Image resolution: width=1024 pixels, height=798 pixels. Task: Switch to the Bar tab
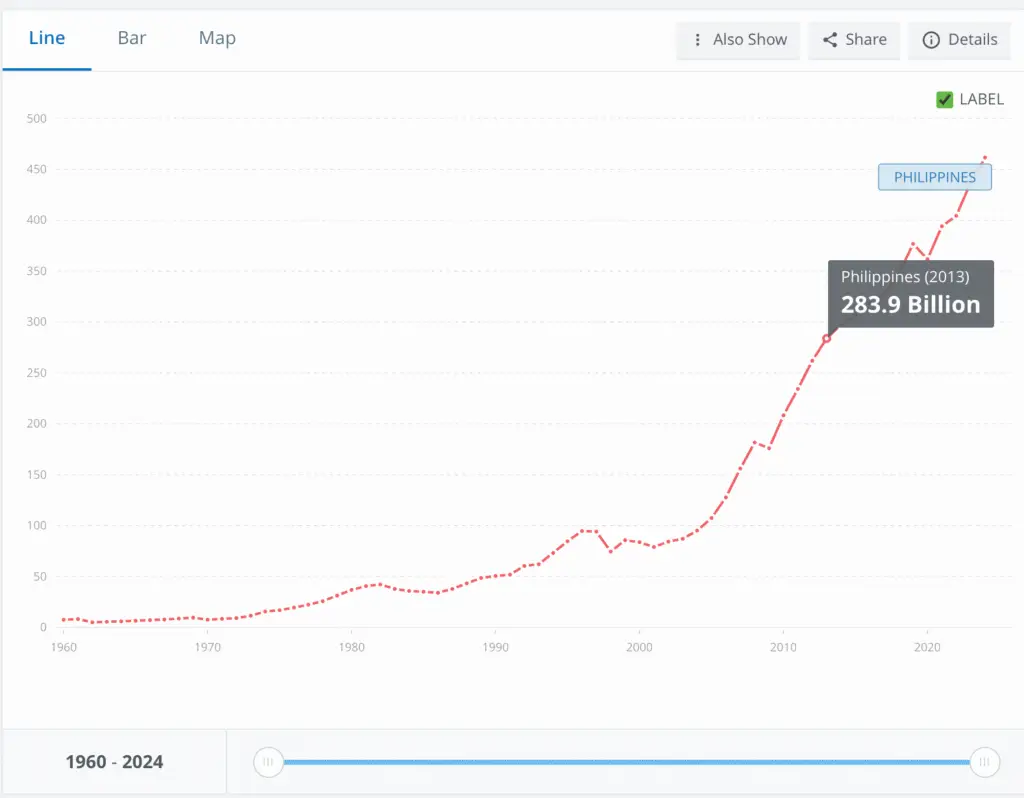[132, 38]
